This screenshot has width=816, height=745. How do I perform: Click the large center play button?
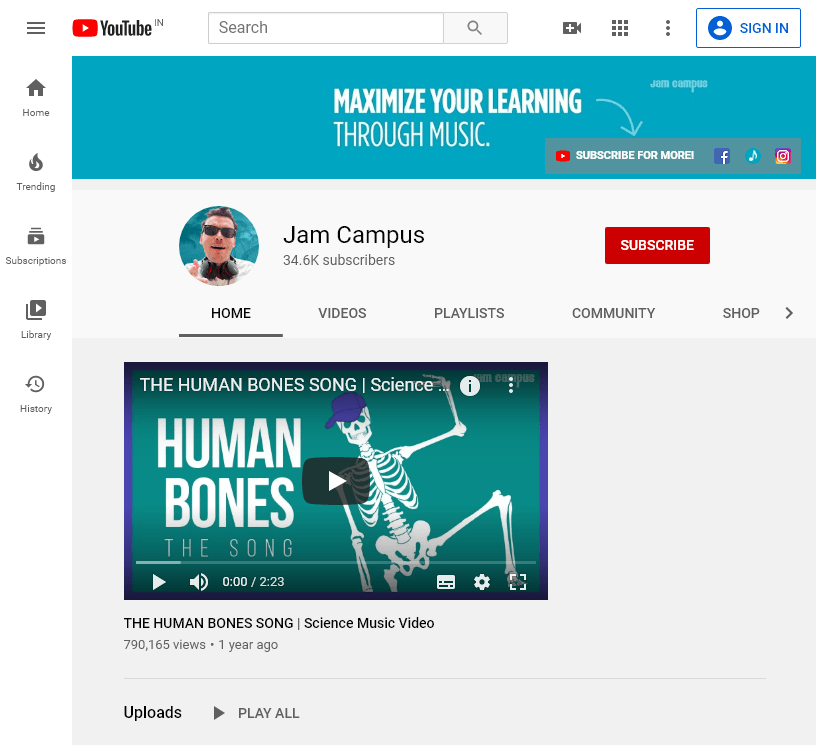tap(336, 481)
